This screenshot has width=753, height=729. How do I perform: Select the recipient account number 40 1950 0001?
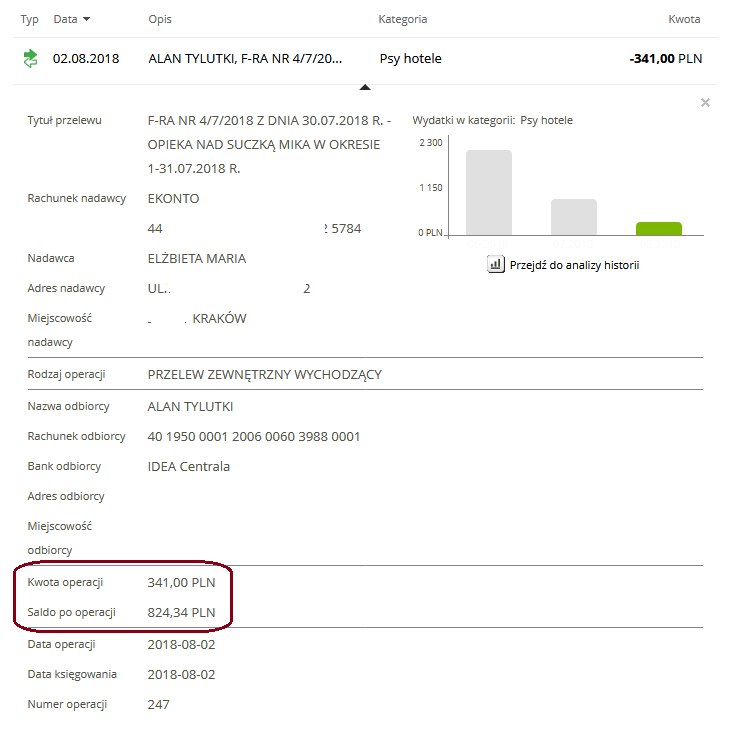pos(253,437)
